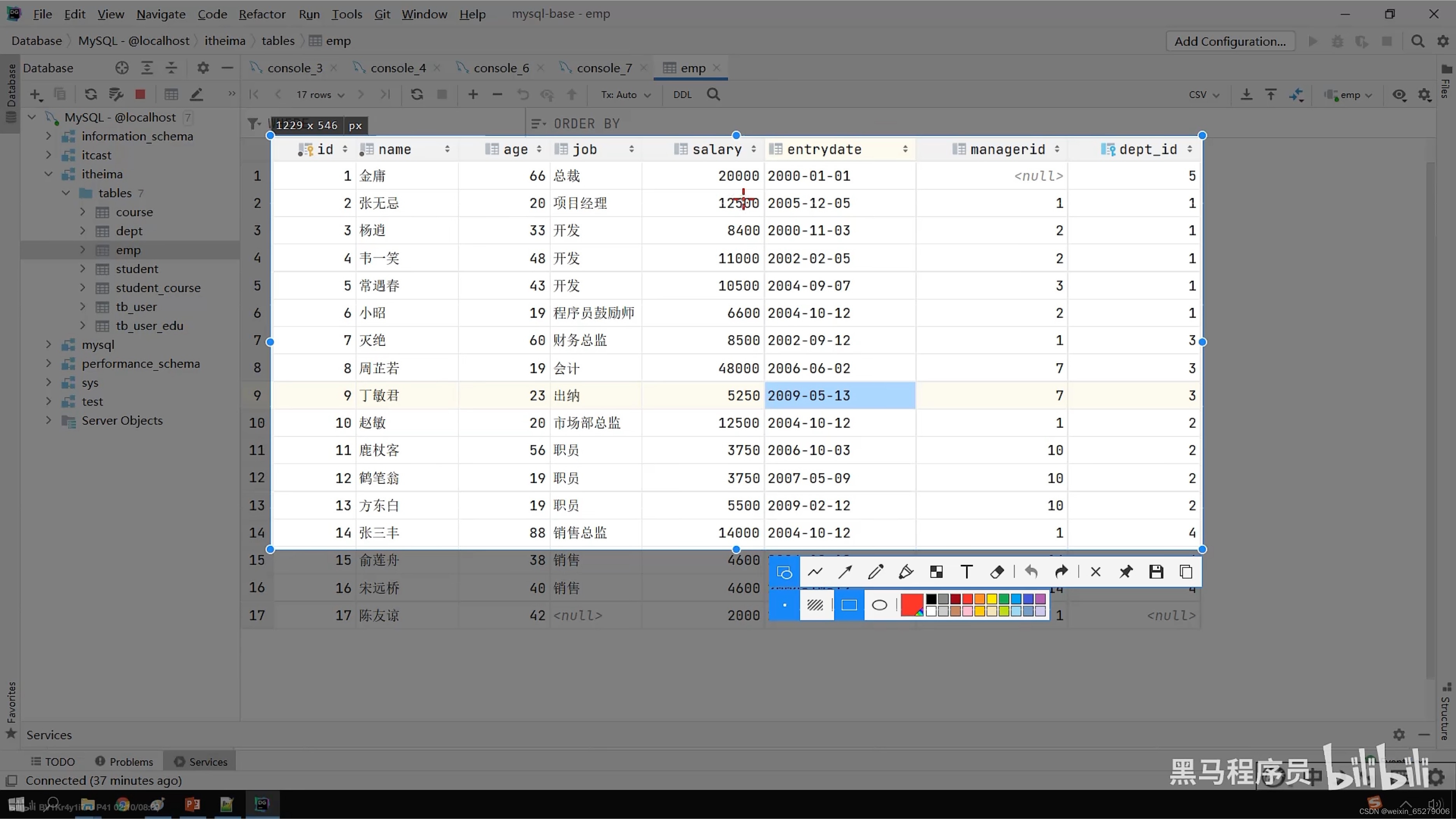Click the DDL button
Screen dimensions: 1456x819
click(x=682, y=94)
